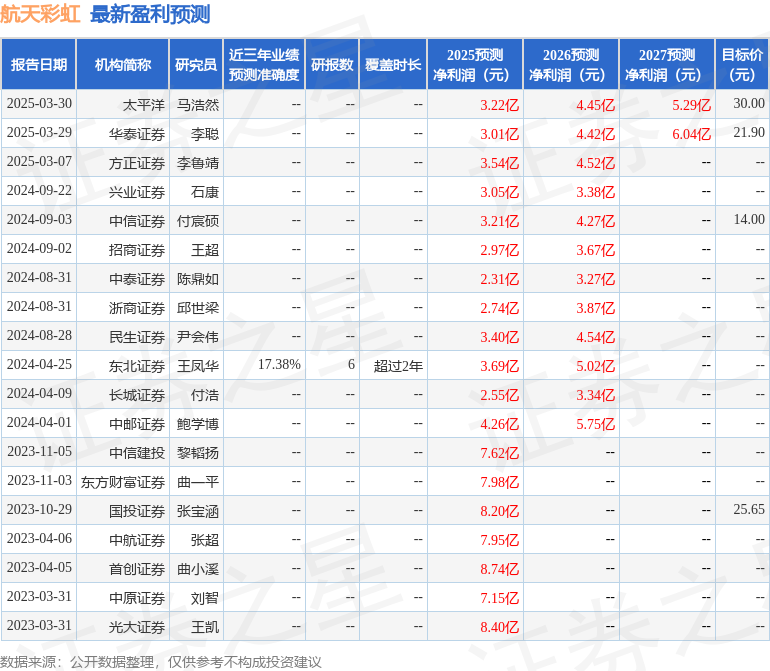Click analyst name 李聪
Viewport: 770px width, 671px height.
[205, 134]
